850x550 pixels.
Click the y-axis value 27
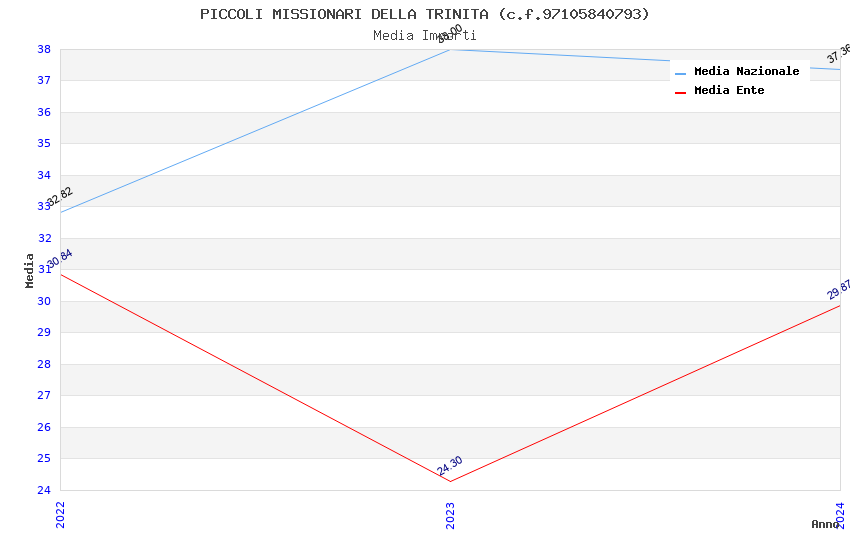pyautogui.click(x=44, y=396)
